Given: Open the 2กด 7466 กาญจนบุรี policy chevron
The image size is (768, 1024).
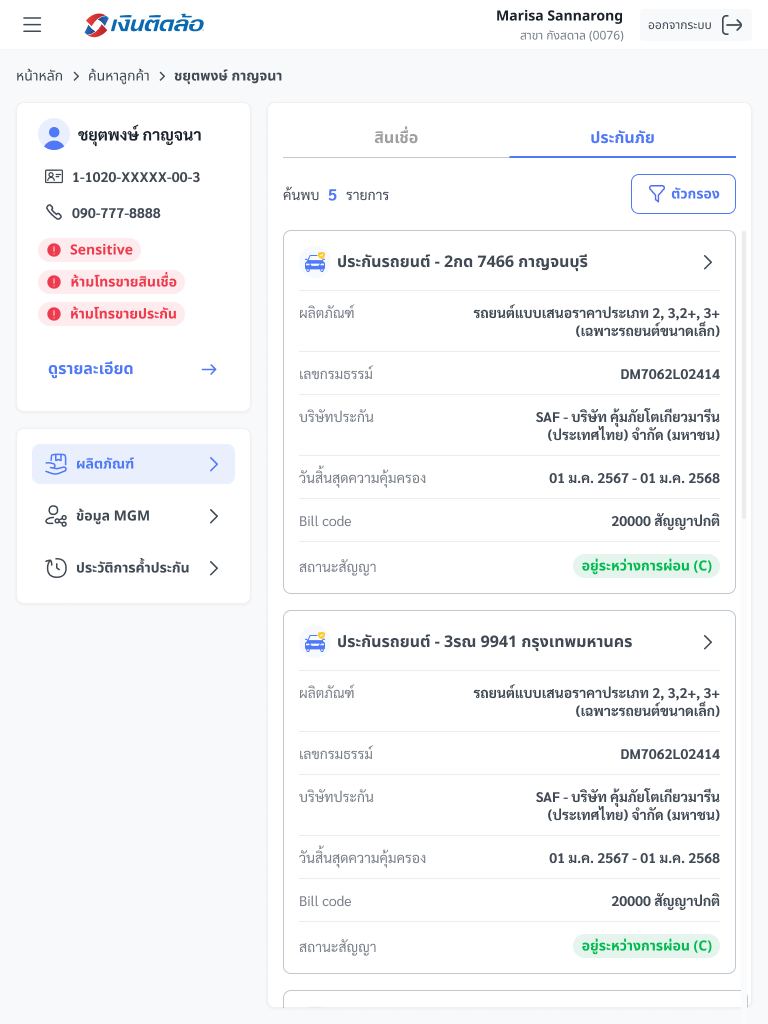Looking at the screenshot, I should pyautogui.click(x=708, y=262).
